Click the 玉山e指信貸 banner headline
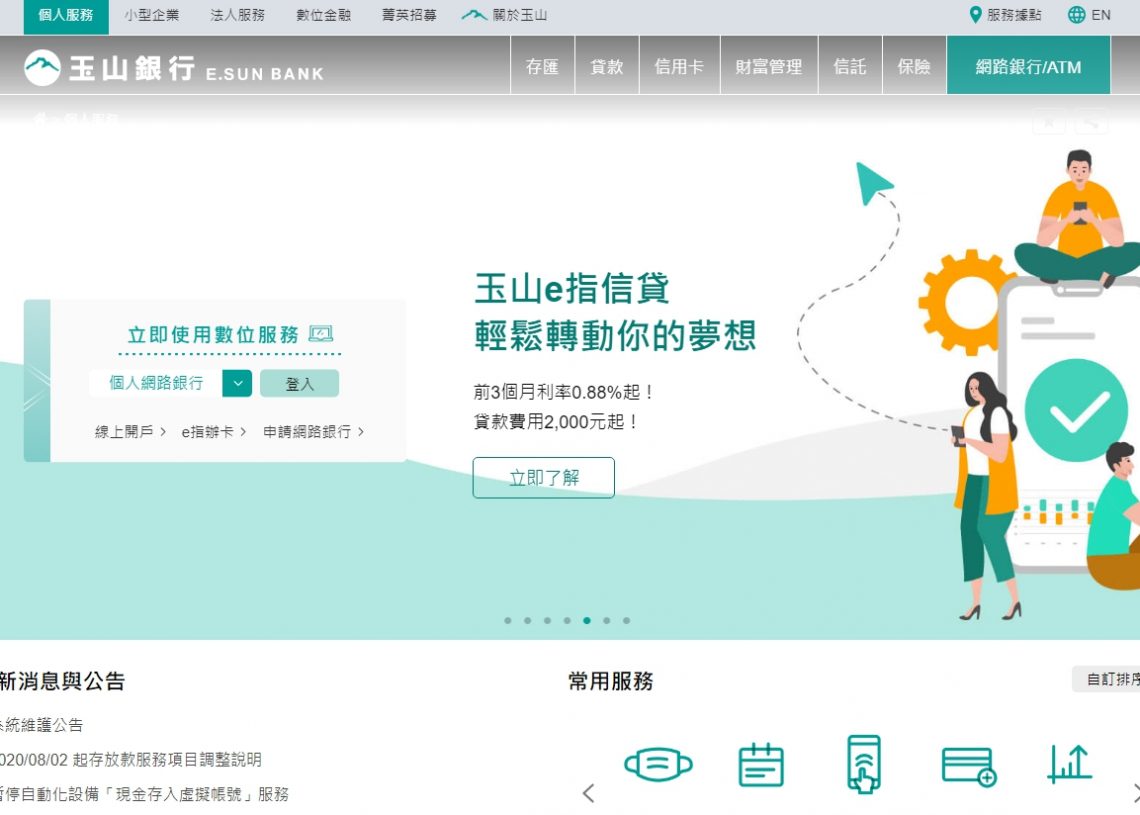The width and height of the screenshot is (1140, 815). pyautogui.click(x=571, y=288)
